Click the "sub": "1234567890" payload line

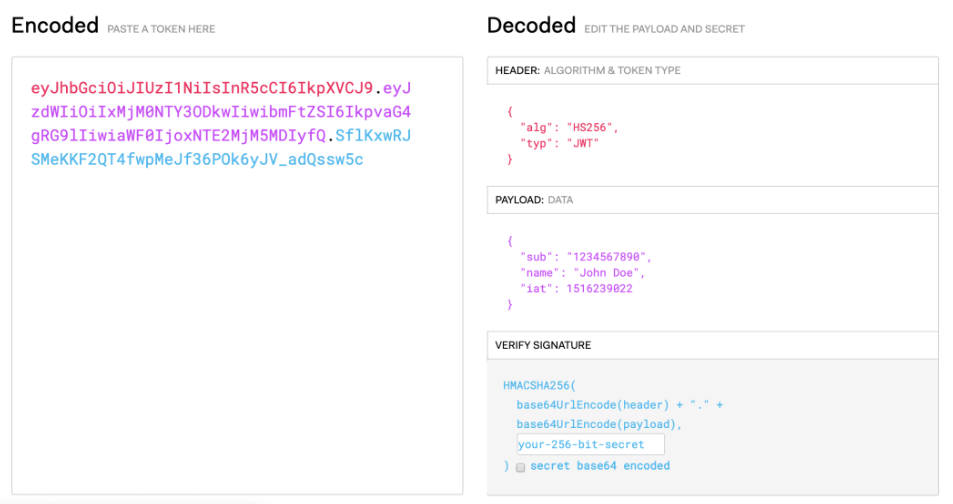[x=585, y=257]
